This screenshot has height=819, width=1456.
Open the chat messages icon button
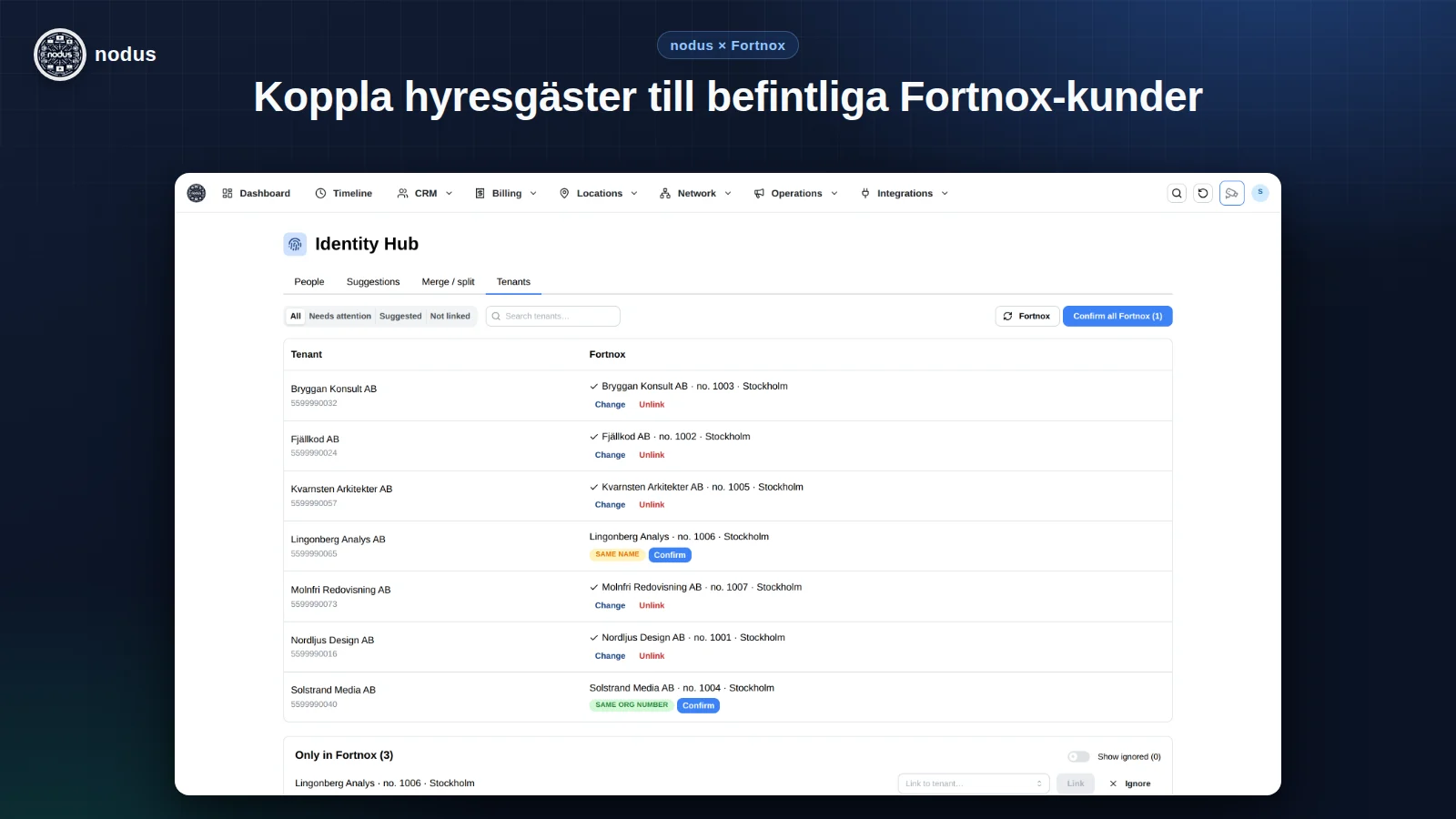pos(1232,193)
